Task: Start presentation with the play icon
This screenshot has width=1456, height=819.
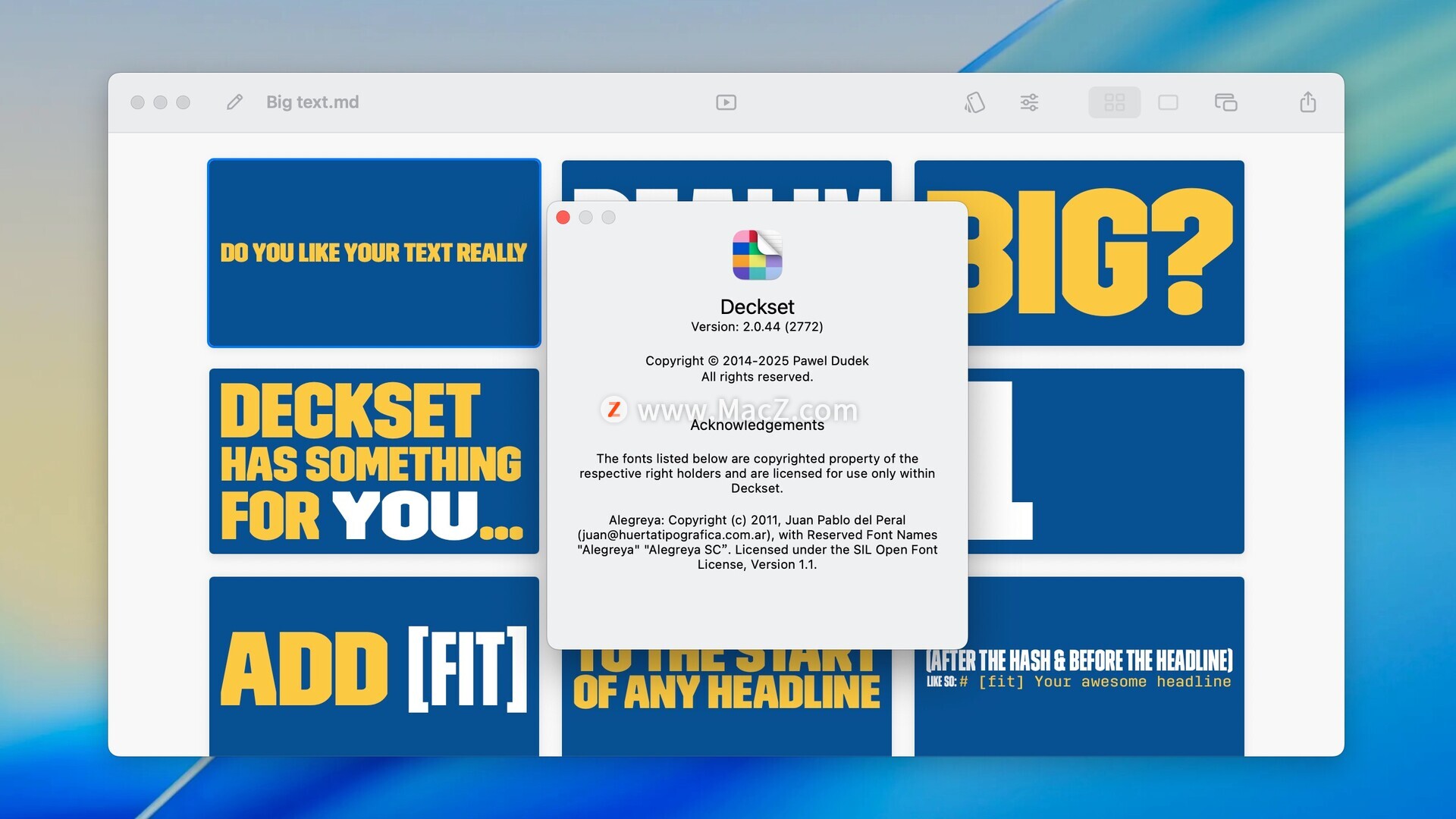Action: [x=726, y=102]
